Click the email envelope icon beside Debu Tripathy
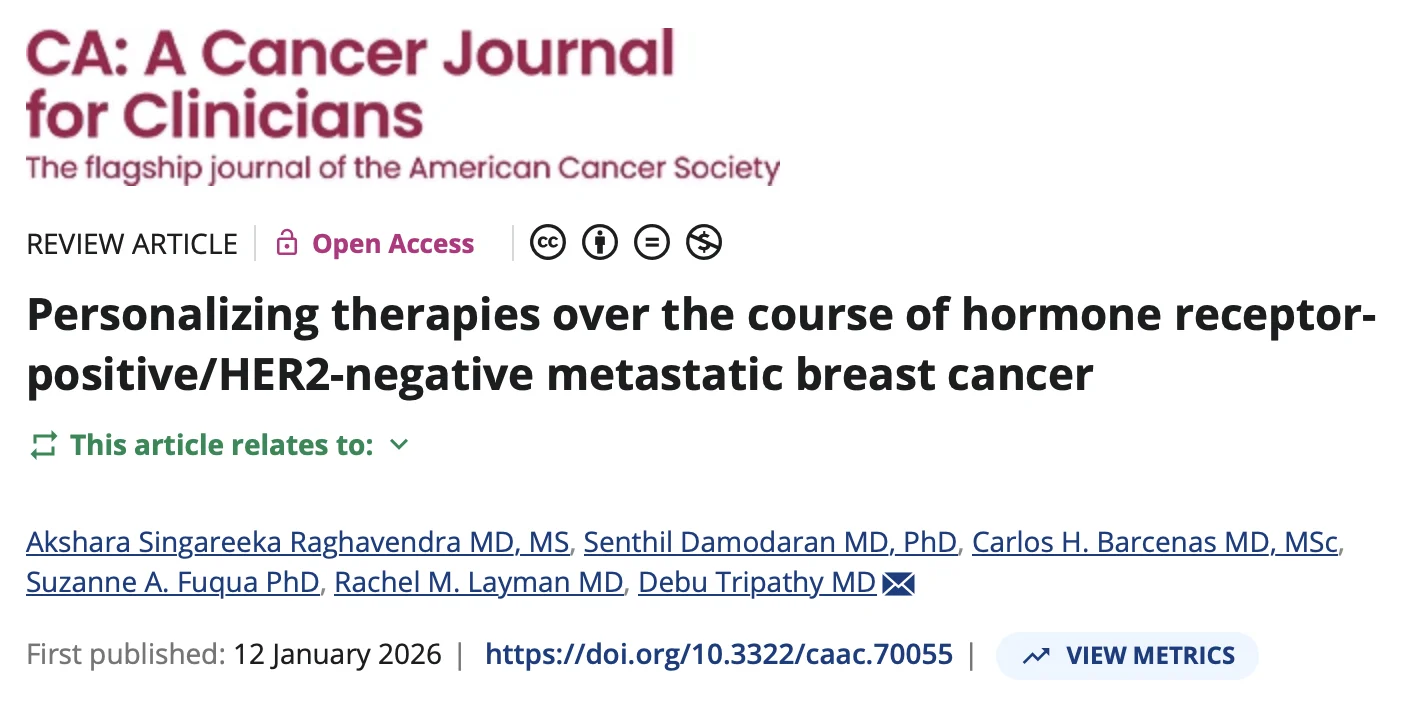Viewport: 1410px width, 704px height. coord(897,583)
